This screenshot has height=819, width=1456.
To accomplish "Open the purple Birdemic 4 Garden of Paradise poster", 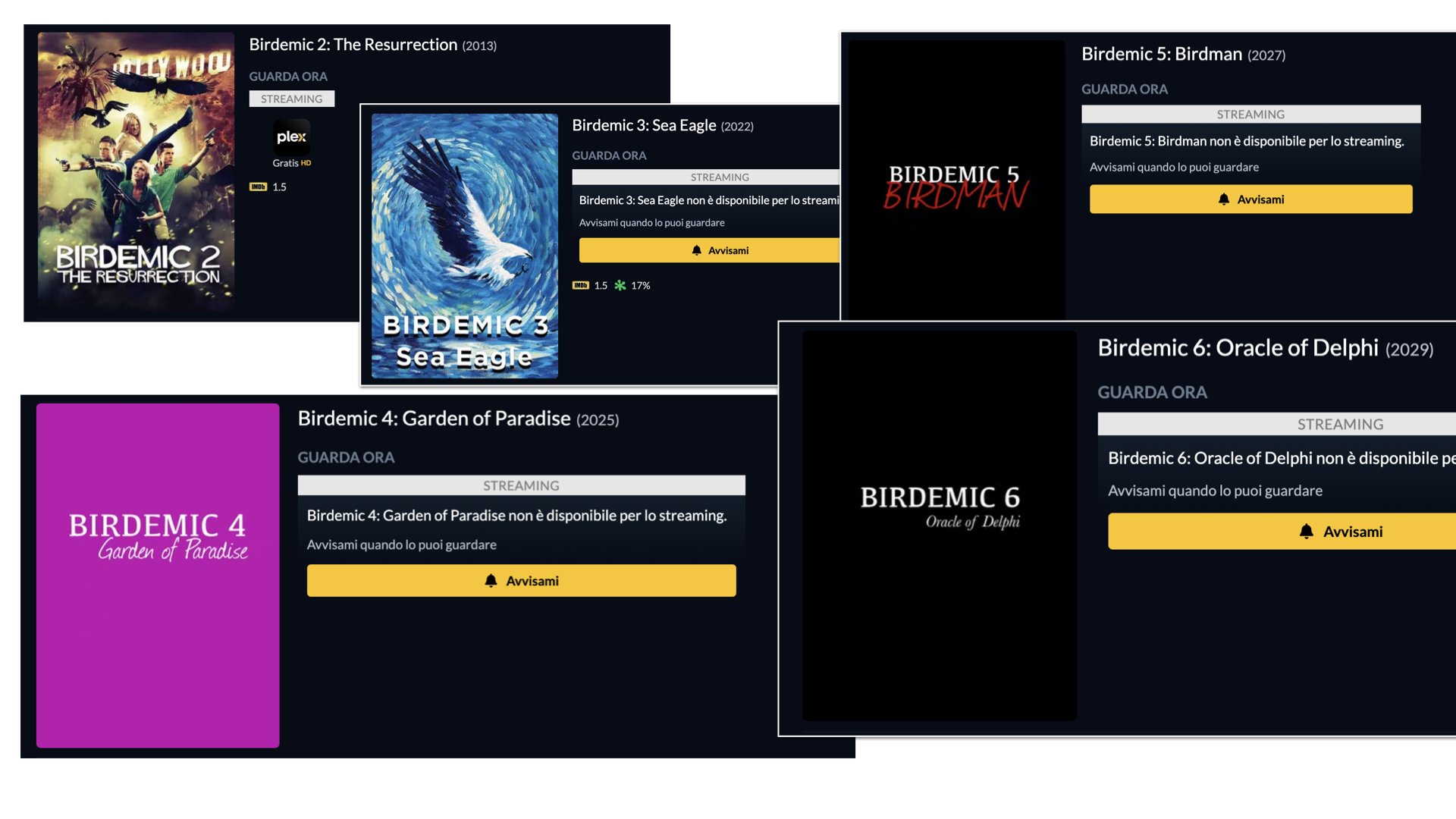I will pyautogui.click(x=158, y=575).
